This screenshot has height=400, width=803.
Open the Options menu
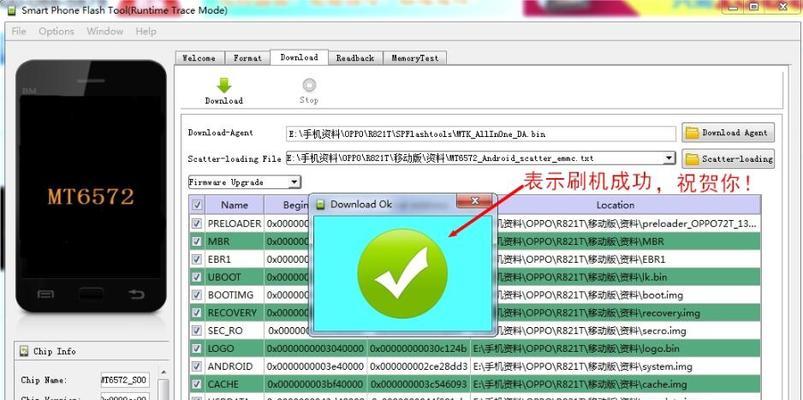[56, 31]
